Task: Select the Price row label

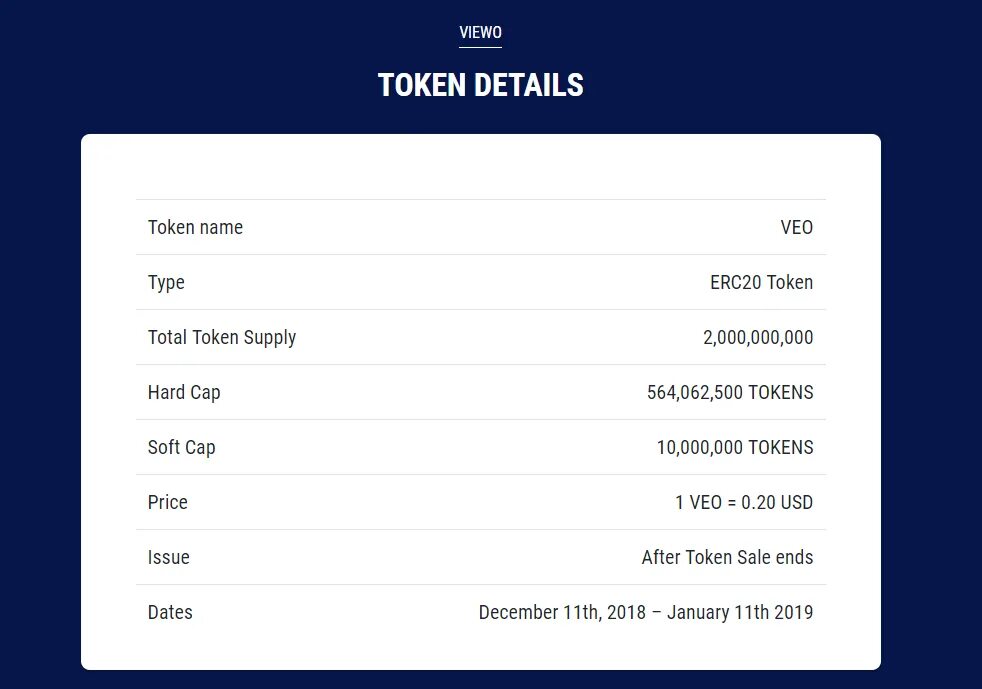Action: tap(168, 502)
